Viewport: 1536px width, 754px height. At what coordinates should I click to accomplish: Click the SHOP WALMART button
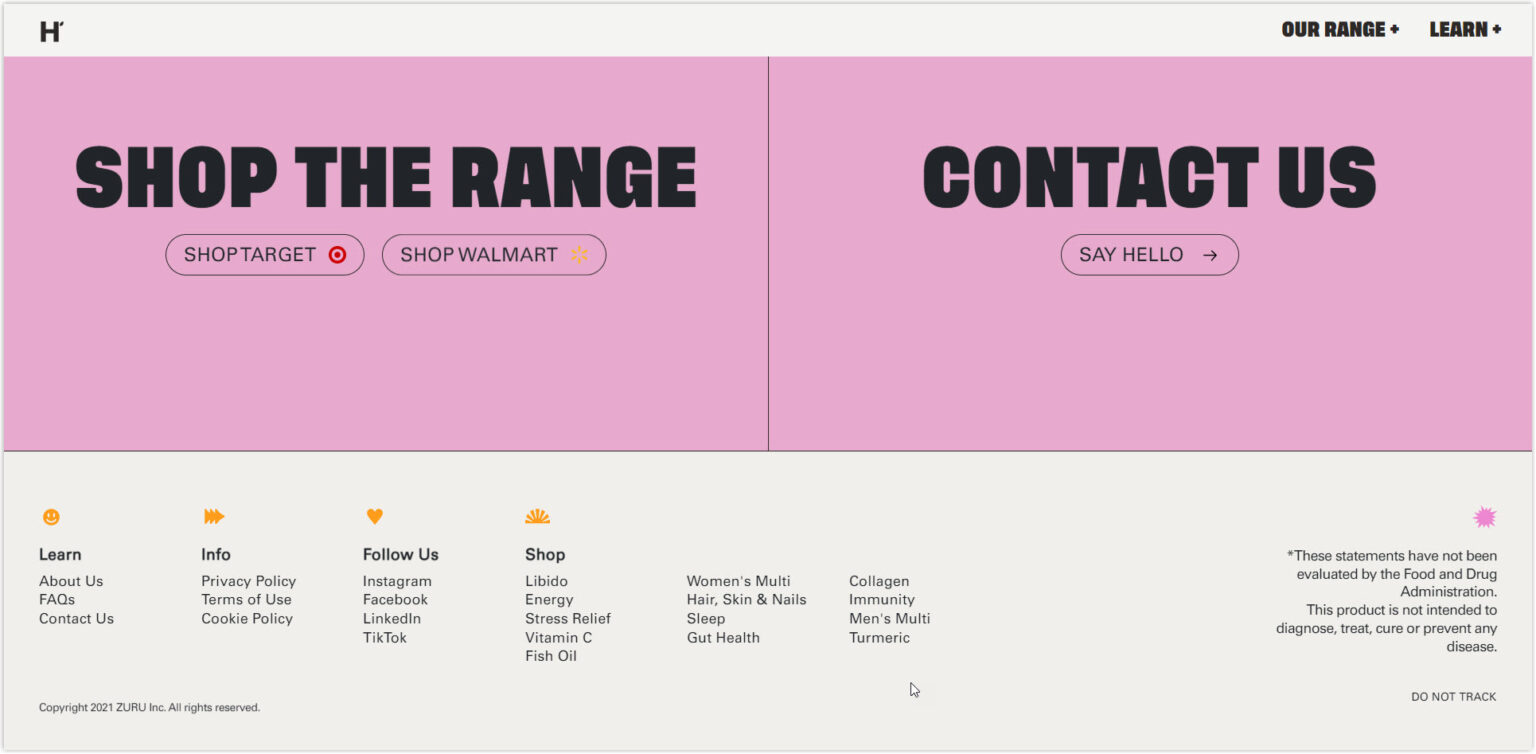[x=494, y=254]
